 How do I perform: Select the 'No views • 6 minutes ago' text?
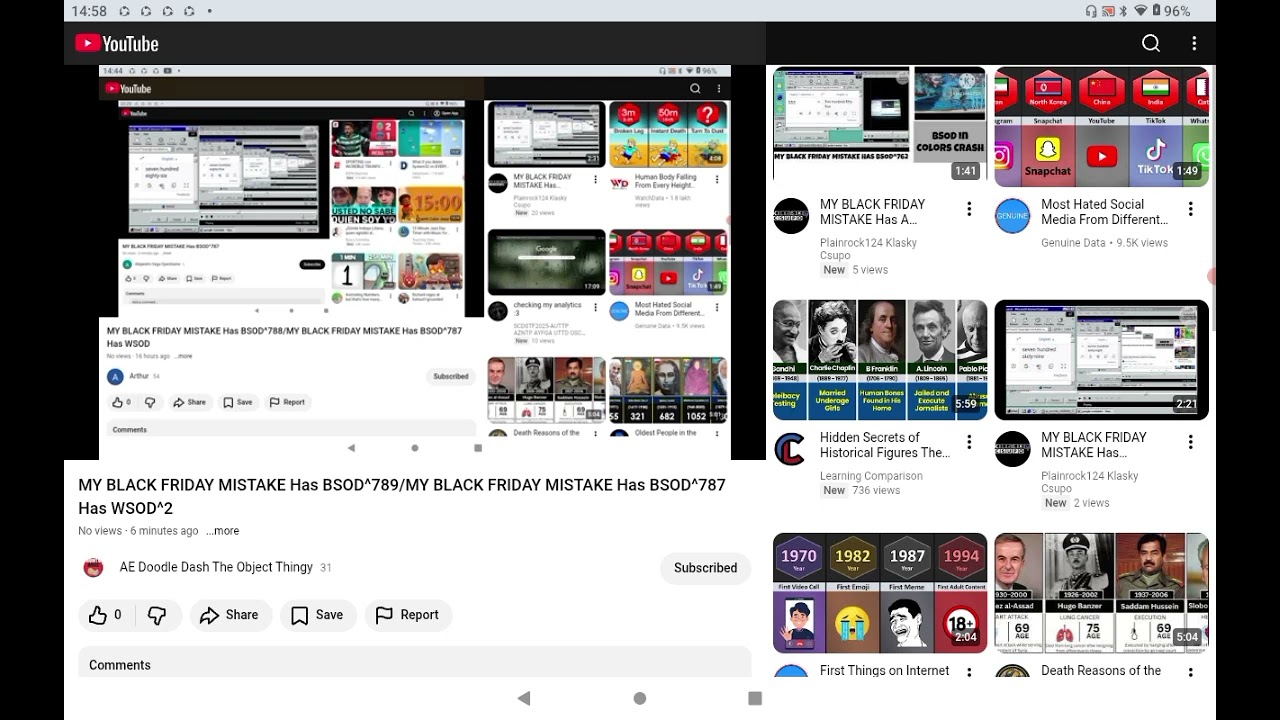point(138,531)
